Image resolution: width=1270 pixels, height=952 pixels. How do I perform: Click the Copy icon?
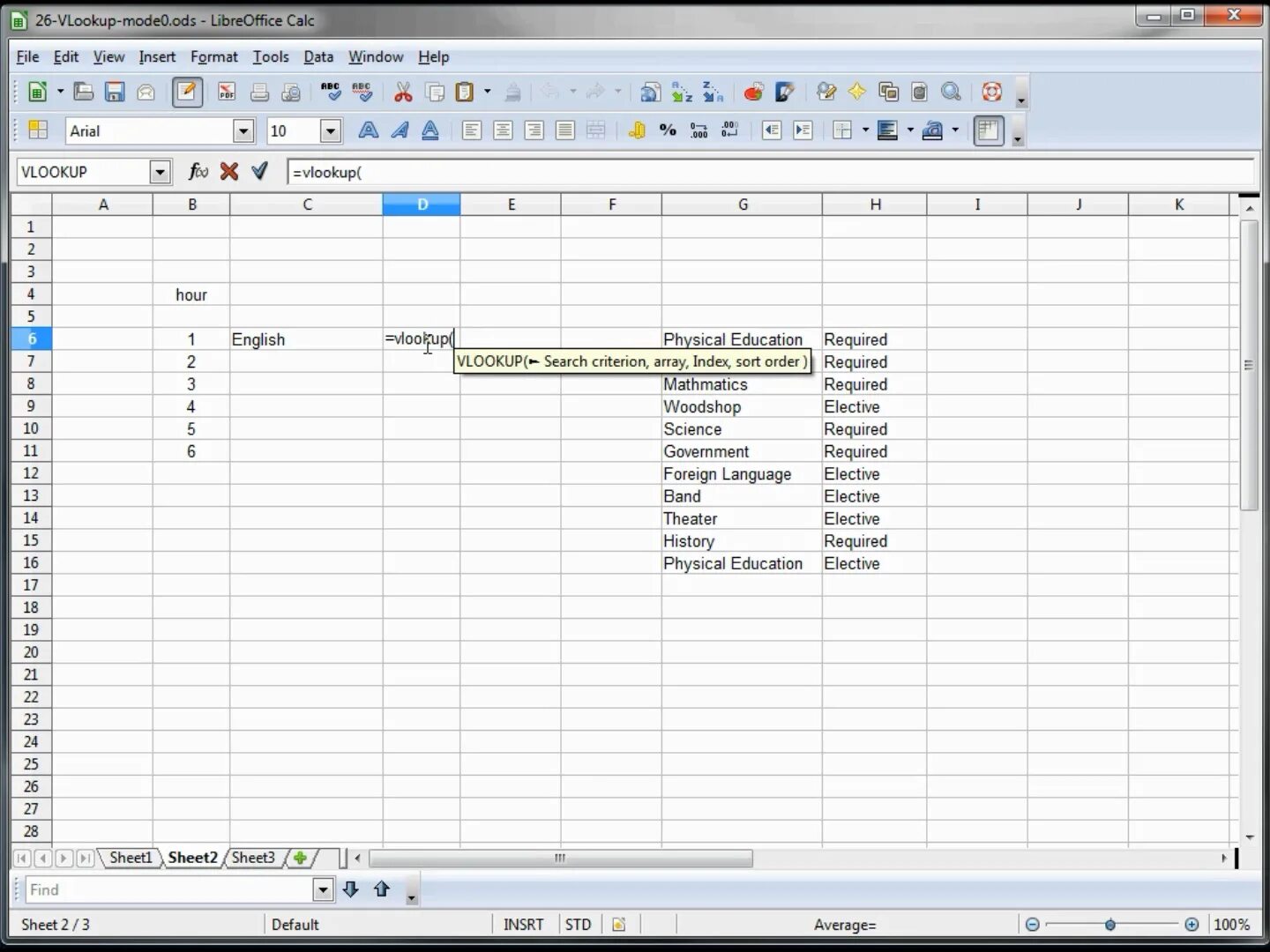(x=435, y=92)
